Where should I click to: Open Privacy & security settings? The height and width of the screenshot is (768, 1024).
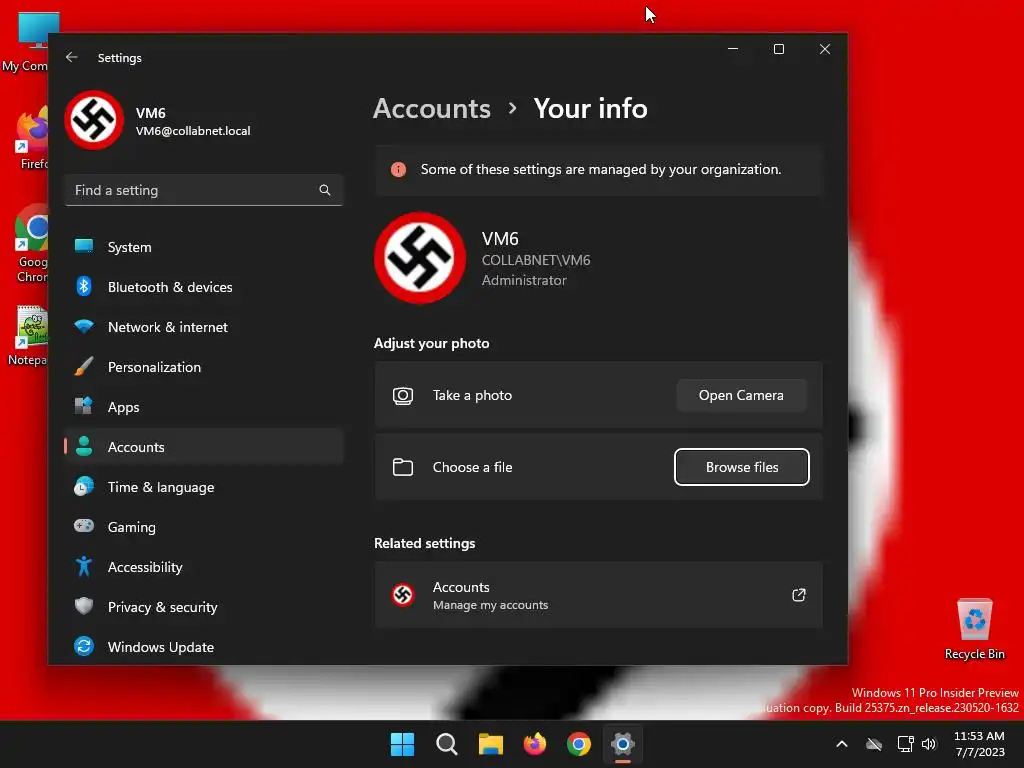click(x=204, y=607)
